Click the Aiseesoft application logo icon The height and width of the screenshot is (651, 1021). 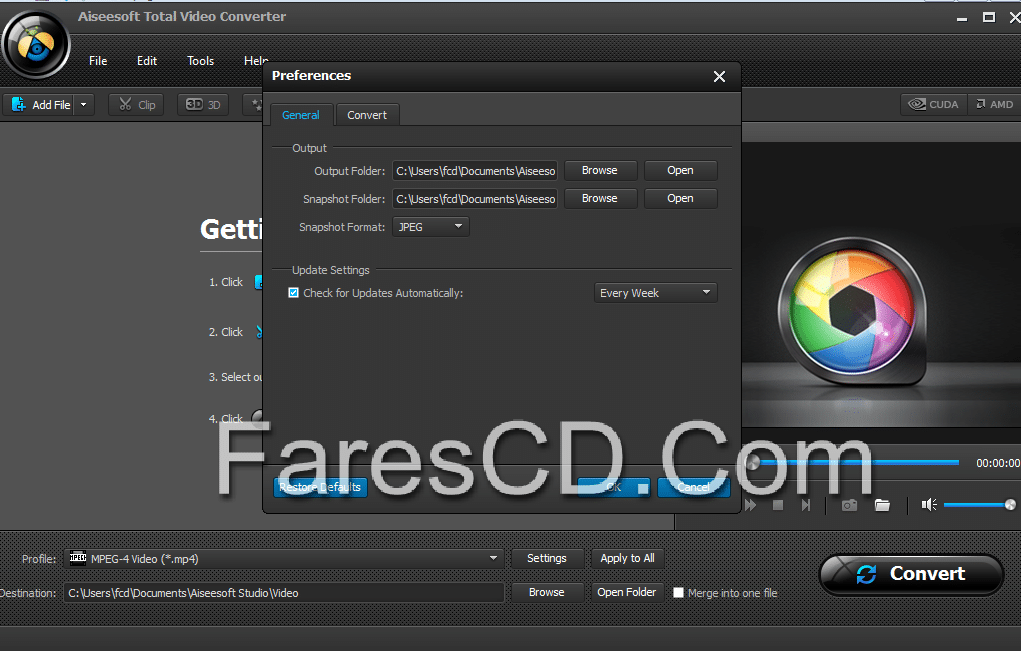[35, 45]
